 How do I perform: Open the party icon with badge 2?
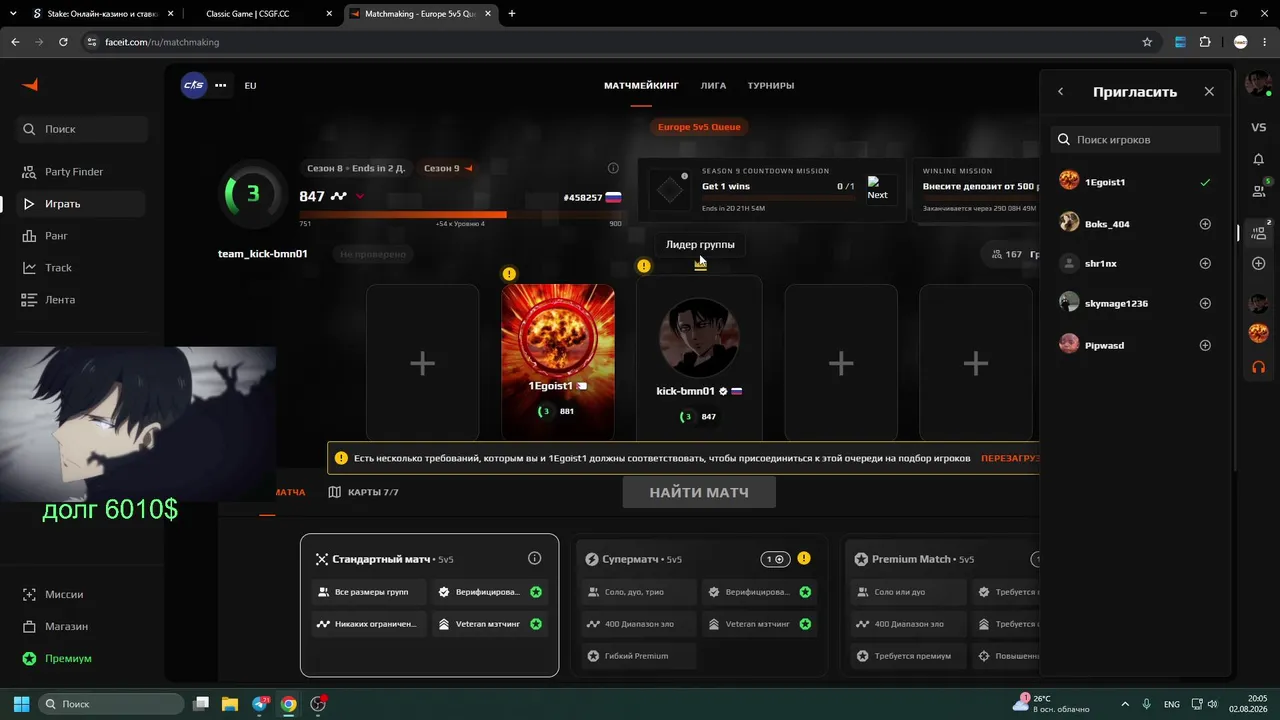tap(1258, 233)
